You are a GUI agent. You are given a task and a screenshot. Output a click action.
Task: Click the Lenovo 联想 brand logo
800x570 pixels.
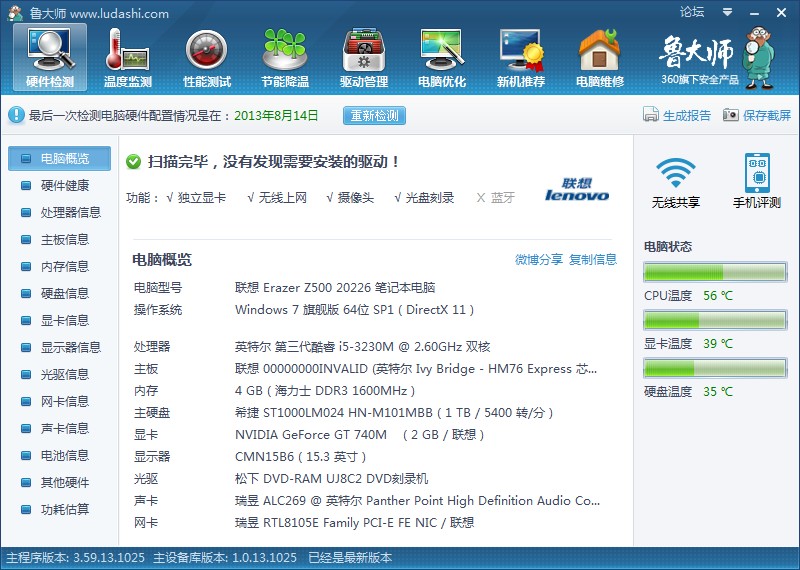click(x=577, y=189)
